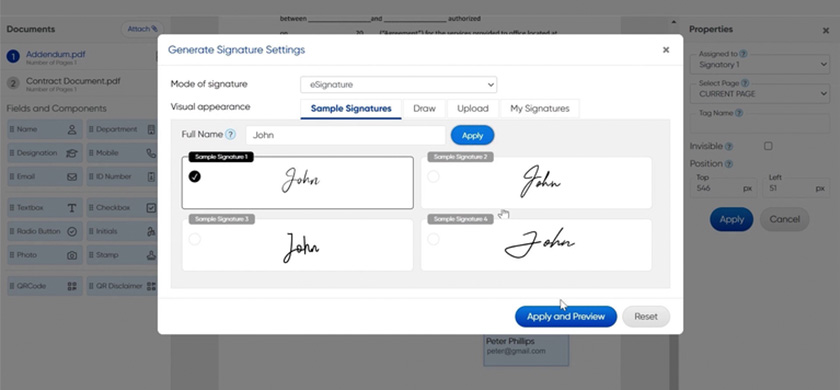The height and width of the screenshot is (390, 840).
Task: Click the Tag Name input field
Action: pyautogui.click(x=760, y=124)
